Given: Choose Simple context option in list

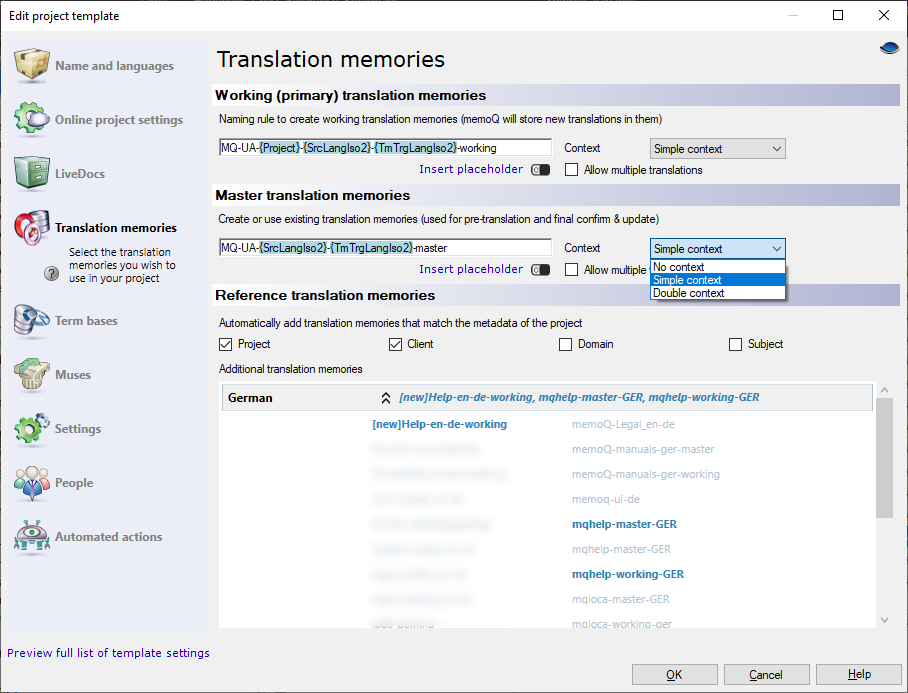Looking at the screenshot, I should point(717,280).
